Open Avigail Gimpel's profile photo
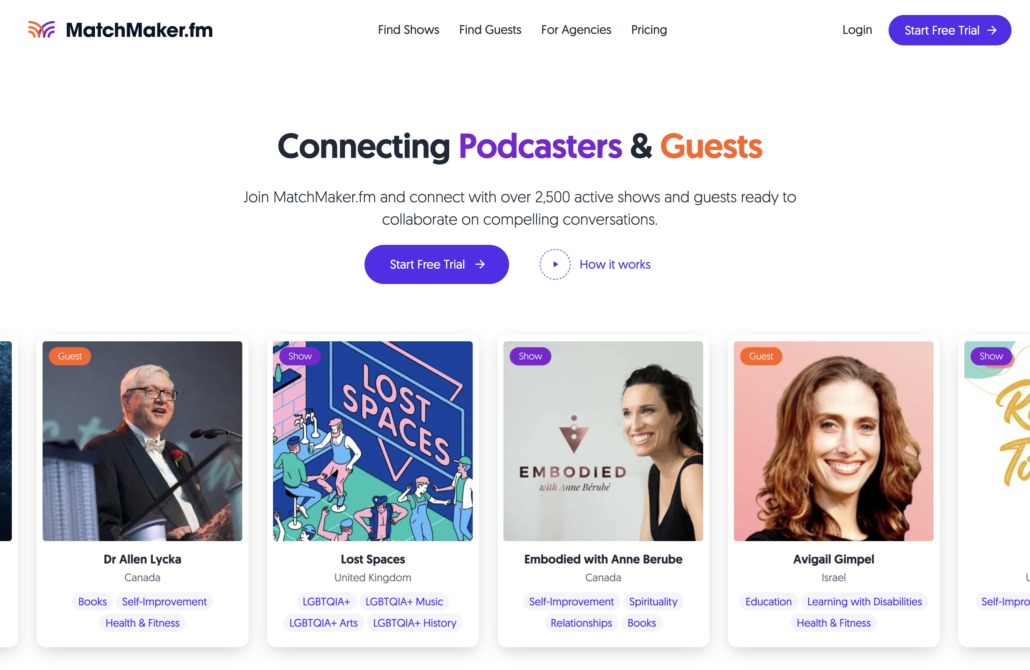1030x670 pixels. coord(834,441)
